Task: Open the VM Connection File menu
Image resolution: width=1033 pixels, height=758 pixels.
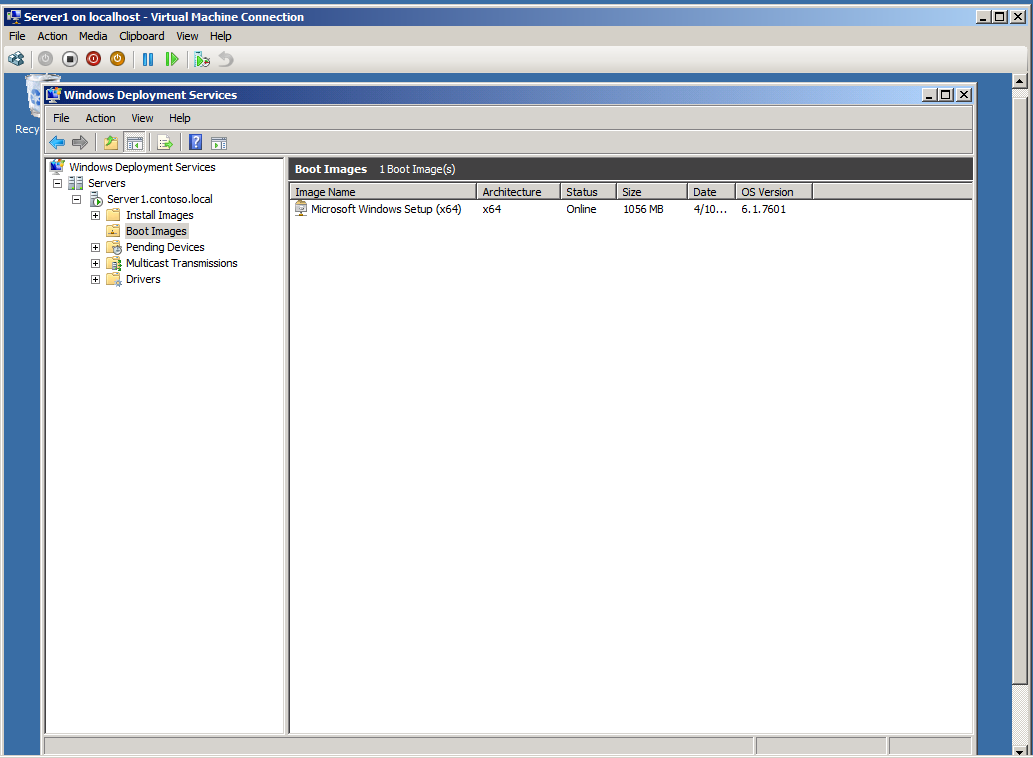Action: 17,36
